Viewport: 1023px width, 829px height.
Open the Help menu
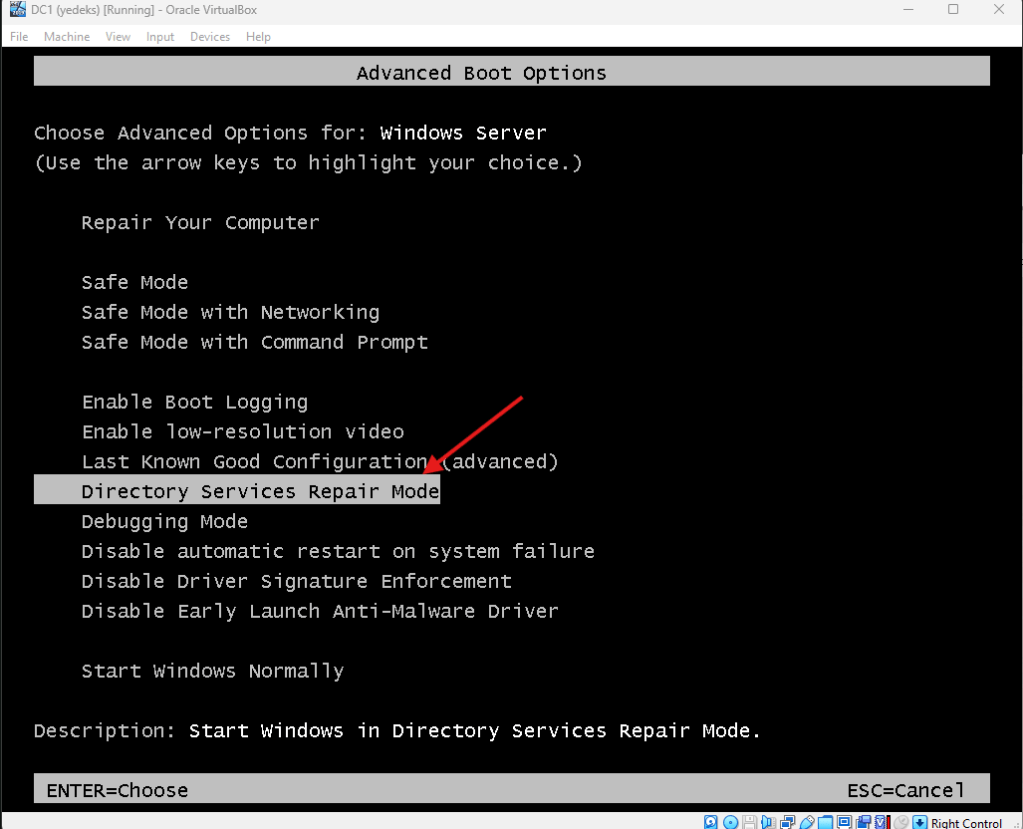(258, 37)
